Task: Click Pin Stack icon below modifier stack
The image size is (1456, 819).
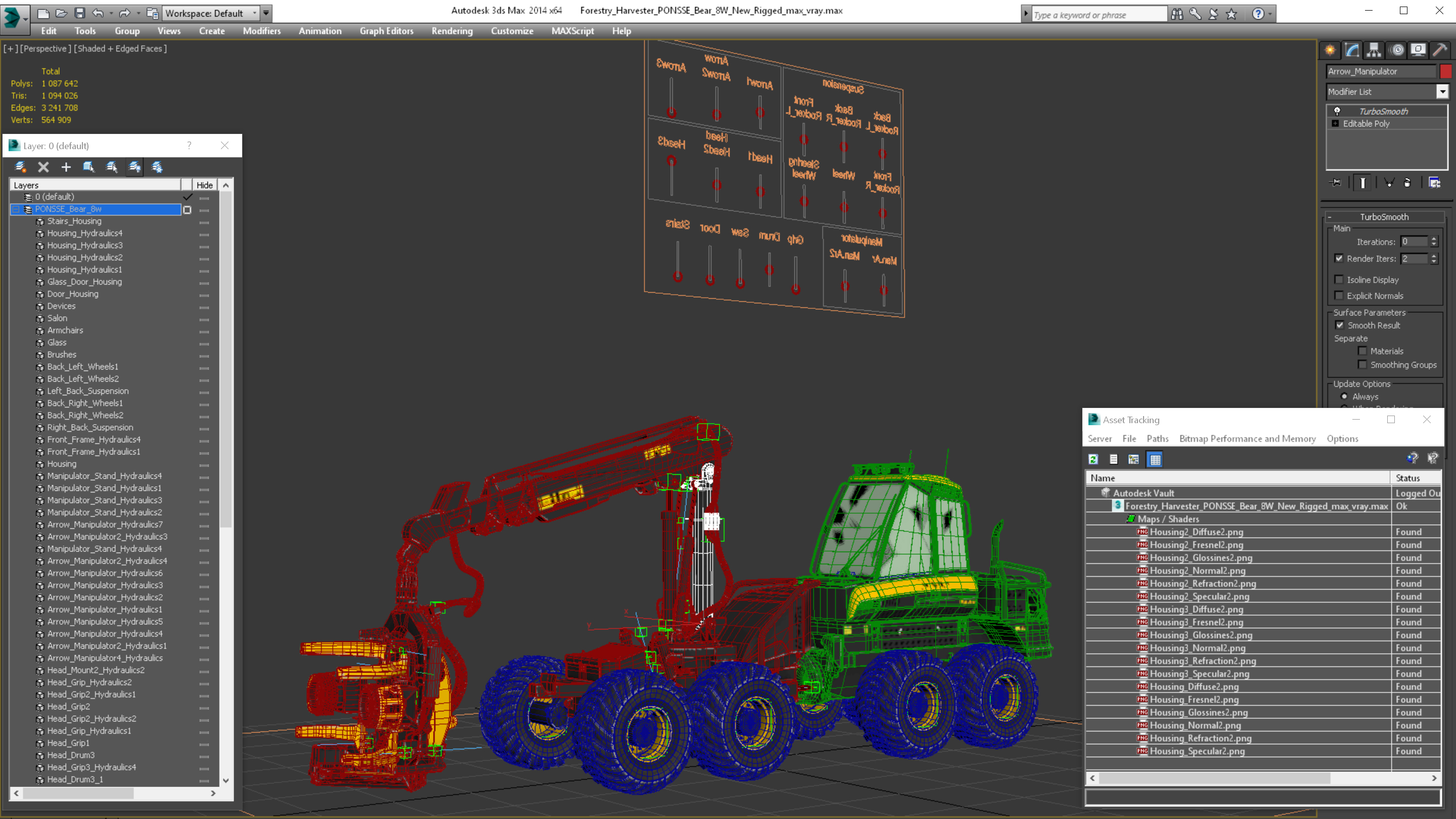Action: tap(1336, 183)
